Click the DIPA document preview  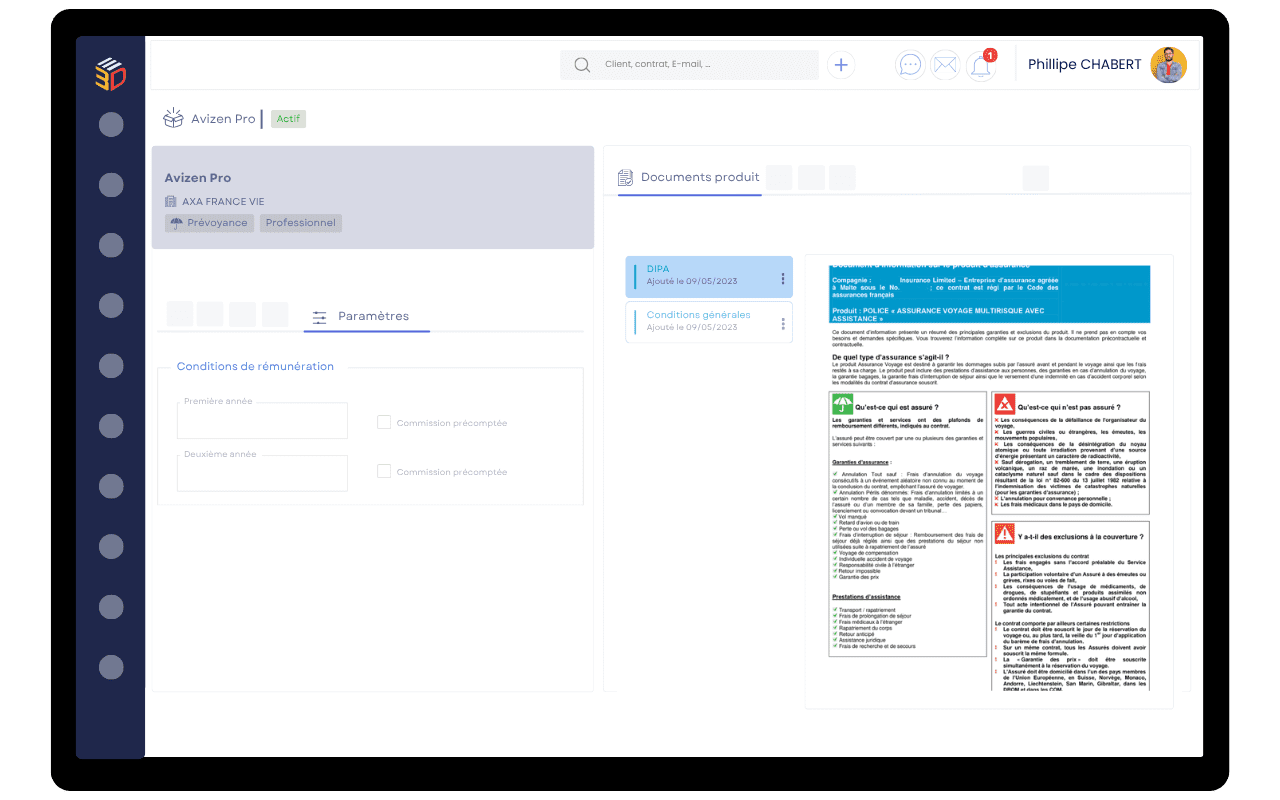click(990, 478)
